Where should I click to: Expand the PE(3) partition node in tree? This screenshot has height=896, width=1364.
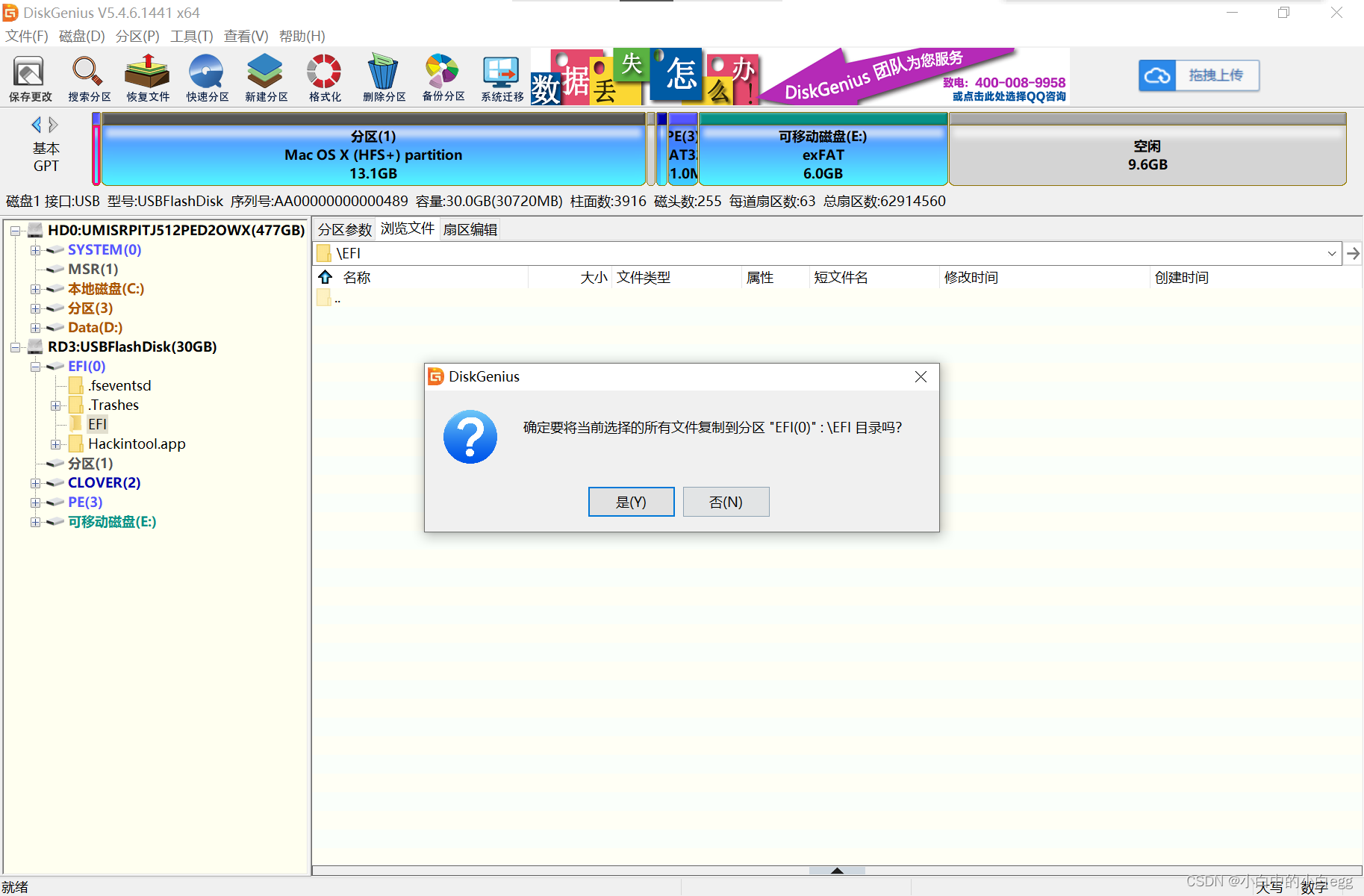pyautogui.click(x=35, y=503)
